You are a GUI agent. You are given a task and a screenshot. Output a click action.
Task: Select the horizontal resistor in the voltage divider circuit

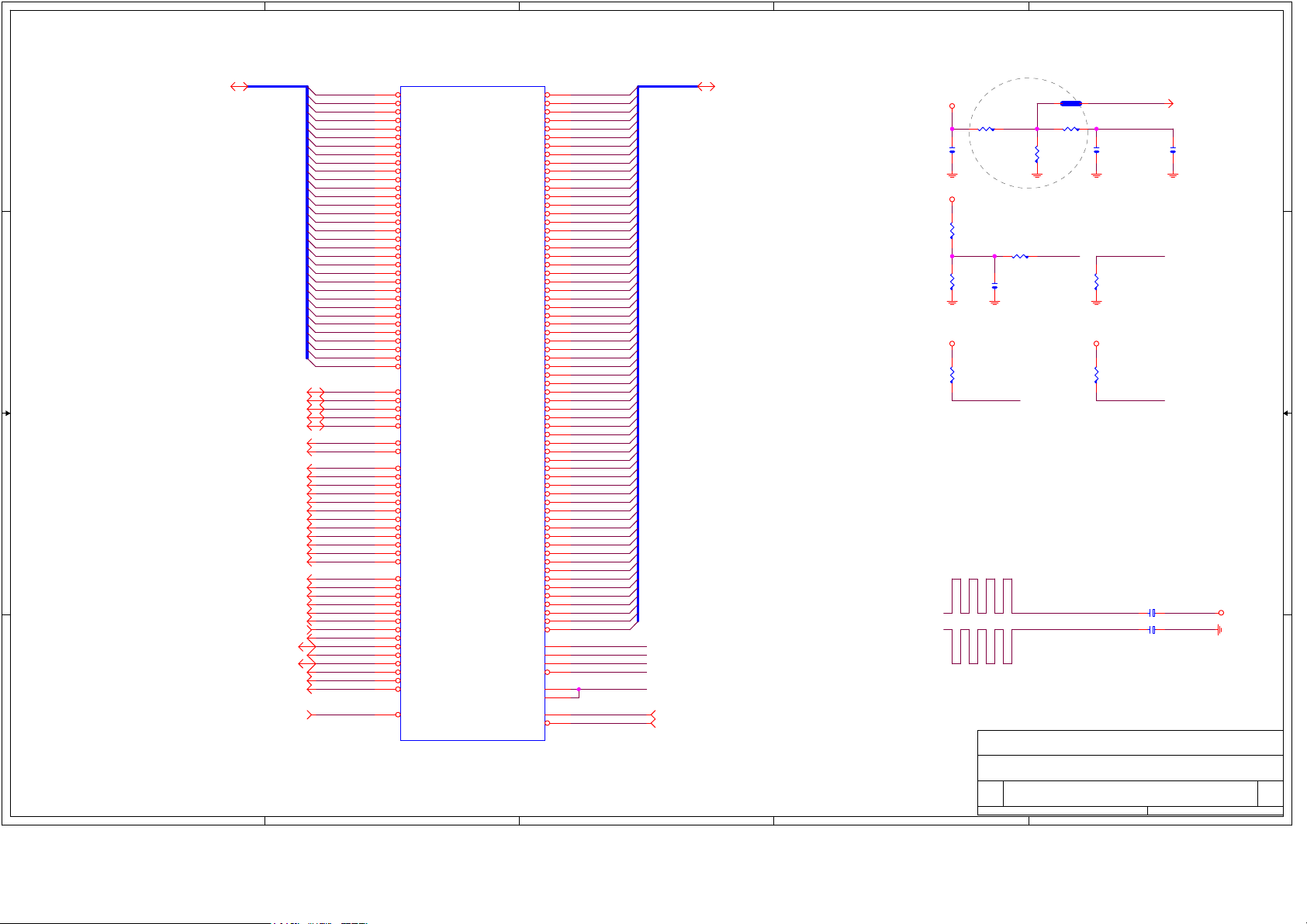(x=1020, y=256)
